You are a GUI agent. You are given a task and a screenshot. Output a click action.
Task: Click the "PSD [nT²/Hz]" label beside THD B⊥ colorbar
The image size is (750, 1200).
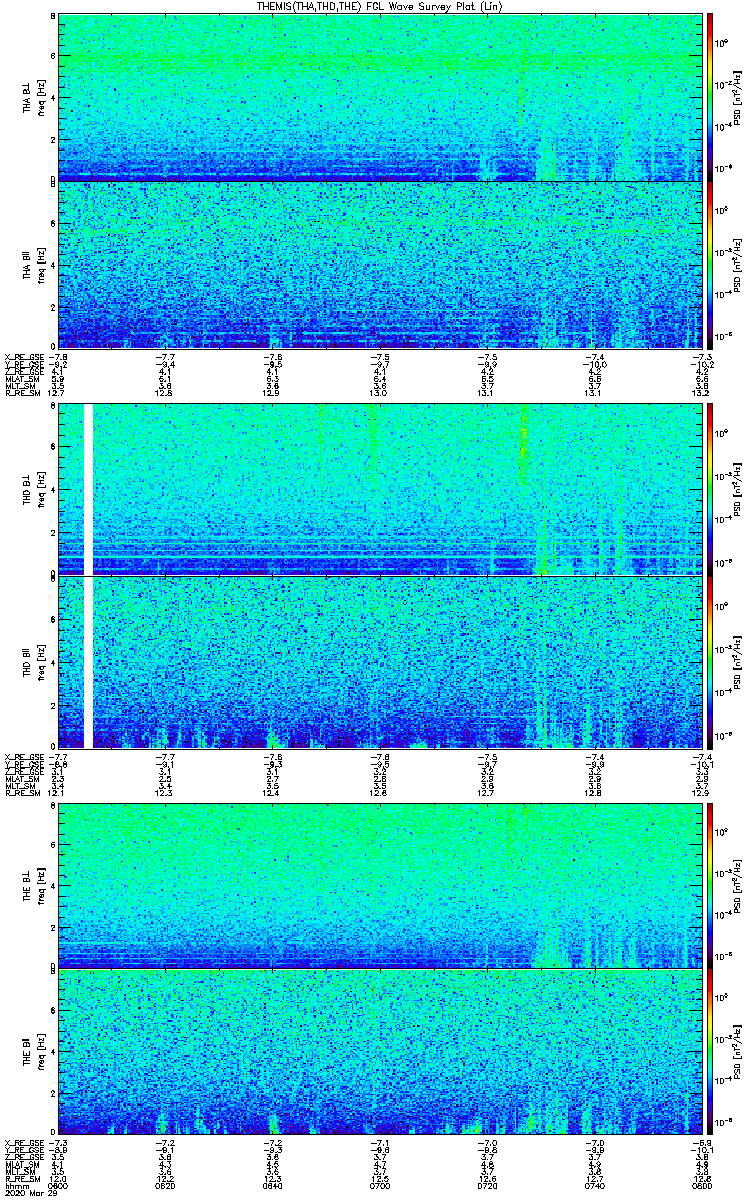[x=736, y=489]
